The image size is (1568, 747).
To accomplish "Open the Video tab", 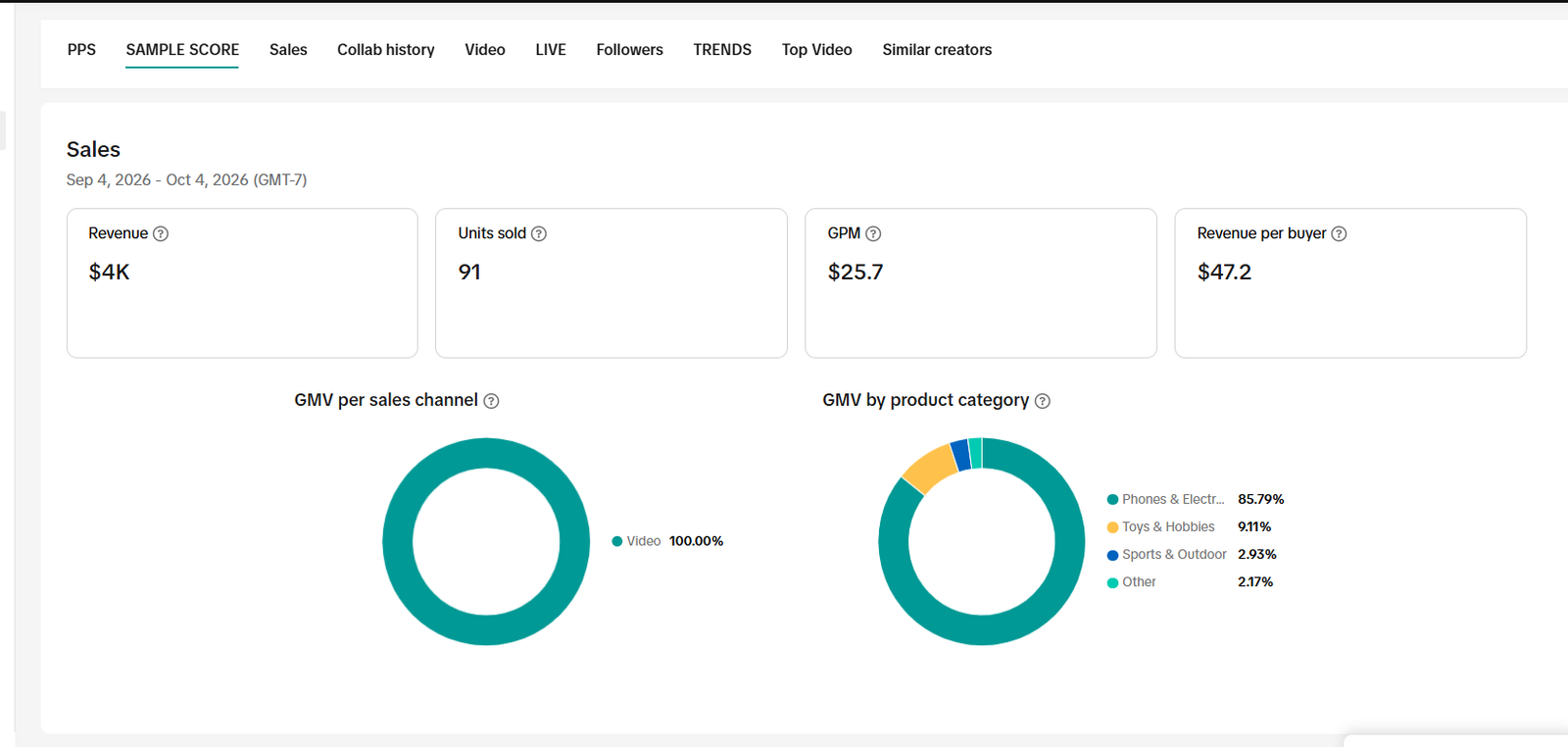I will click(485, 50).
